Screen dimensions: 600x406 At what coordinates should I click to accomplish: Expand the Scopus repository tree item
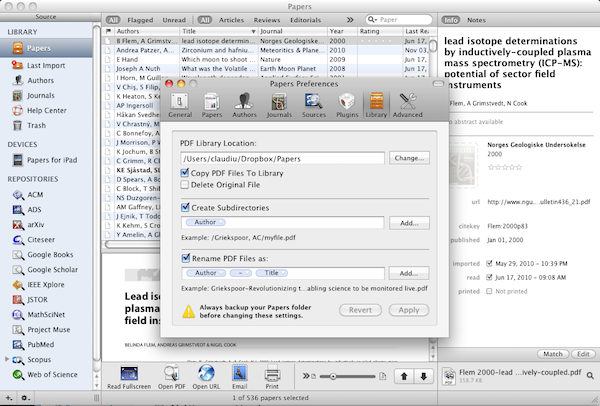point(7,359)
